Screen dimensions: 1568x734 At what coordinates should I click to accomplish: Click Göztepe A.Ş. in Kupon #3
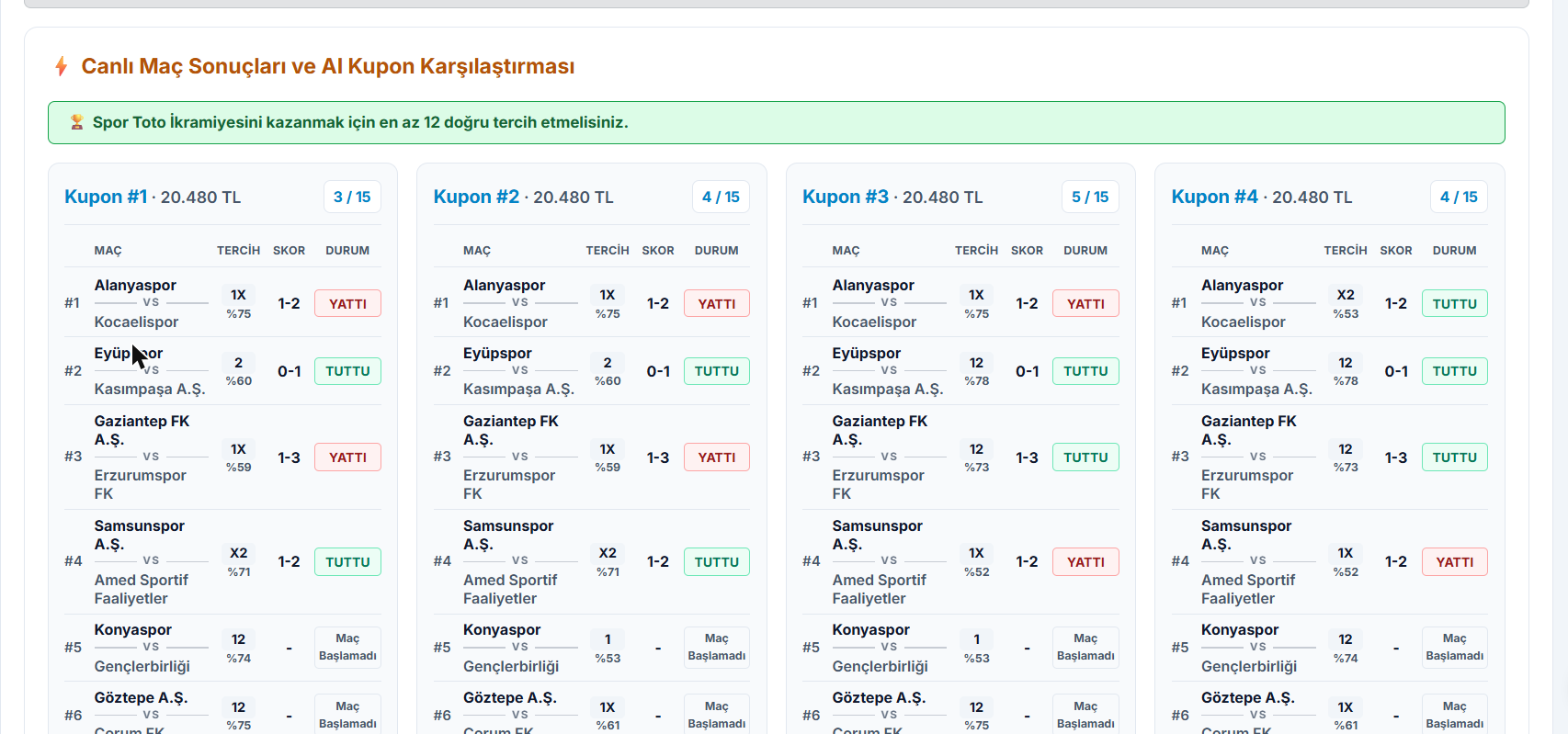tap(879, 697)
